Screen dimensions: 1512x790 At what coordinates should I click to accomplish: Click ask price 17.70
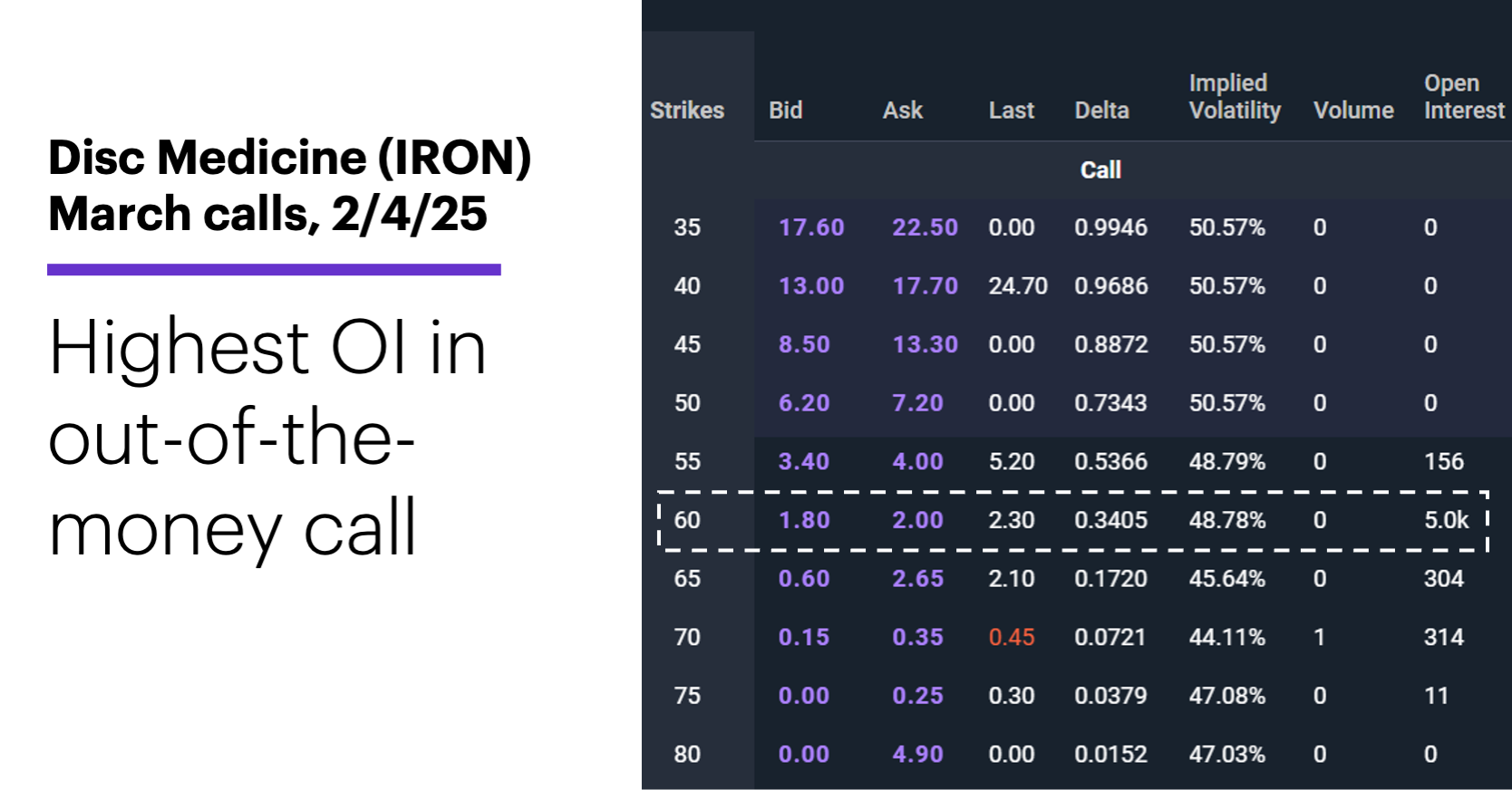(925, 286)
